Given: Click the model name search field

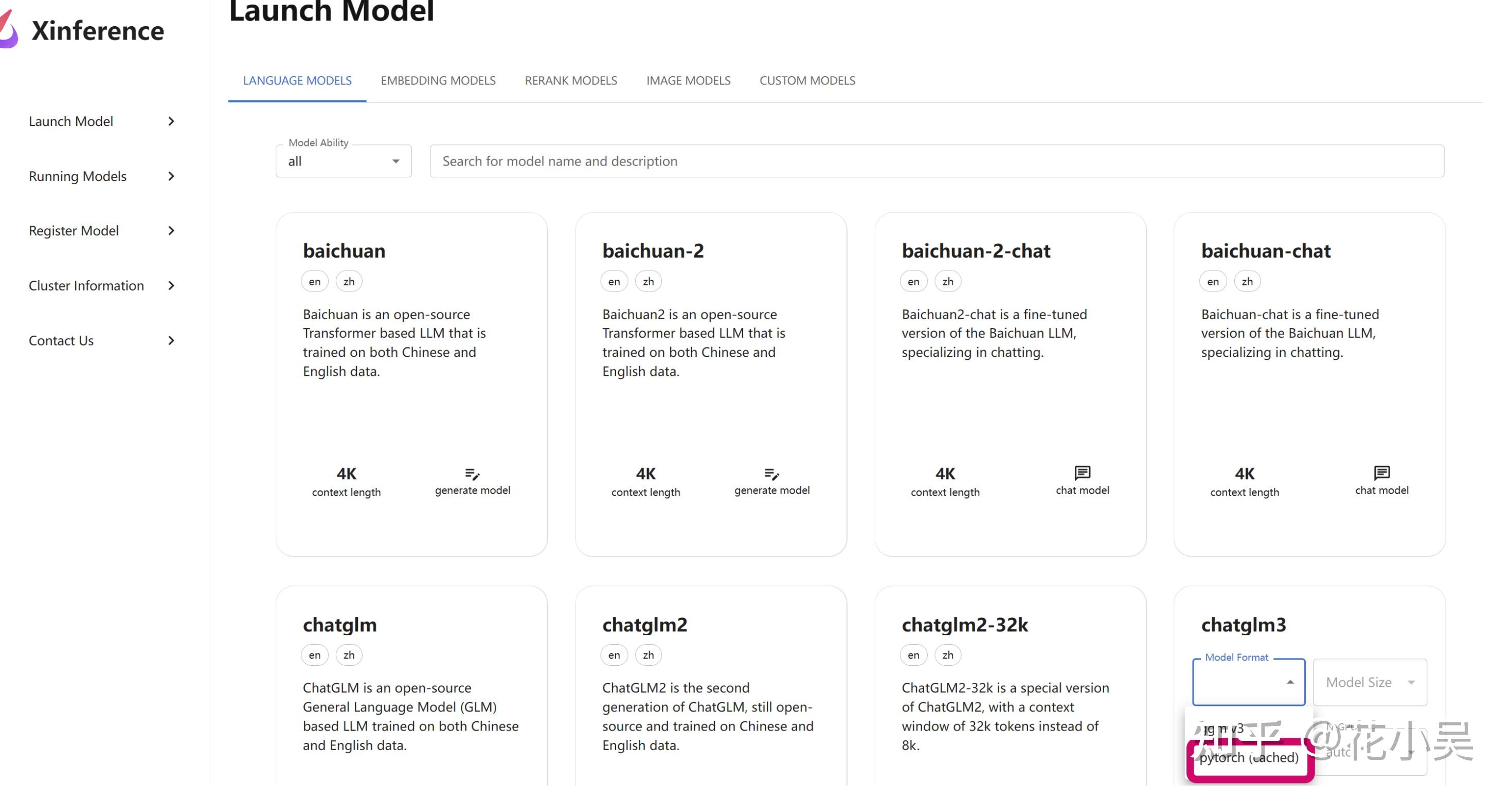Looking at the screenshot, I should click(x=937, y=161).
